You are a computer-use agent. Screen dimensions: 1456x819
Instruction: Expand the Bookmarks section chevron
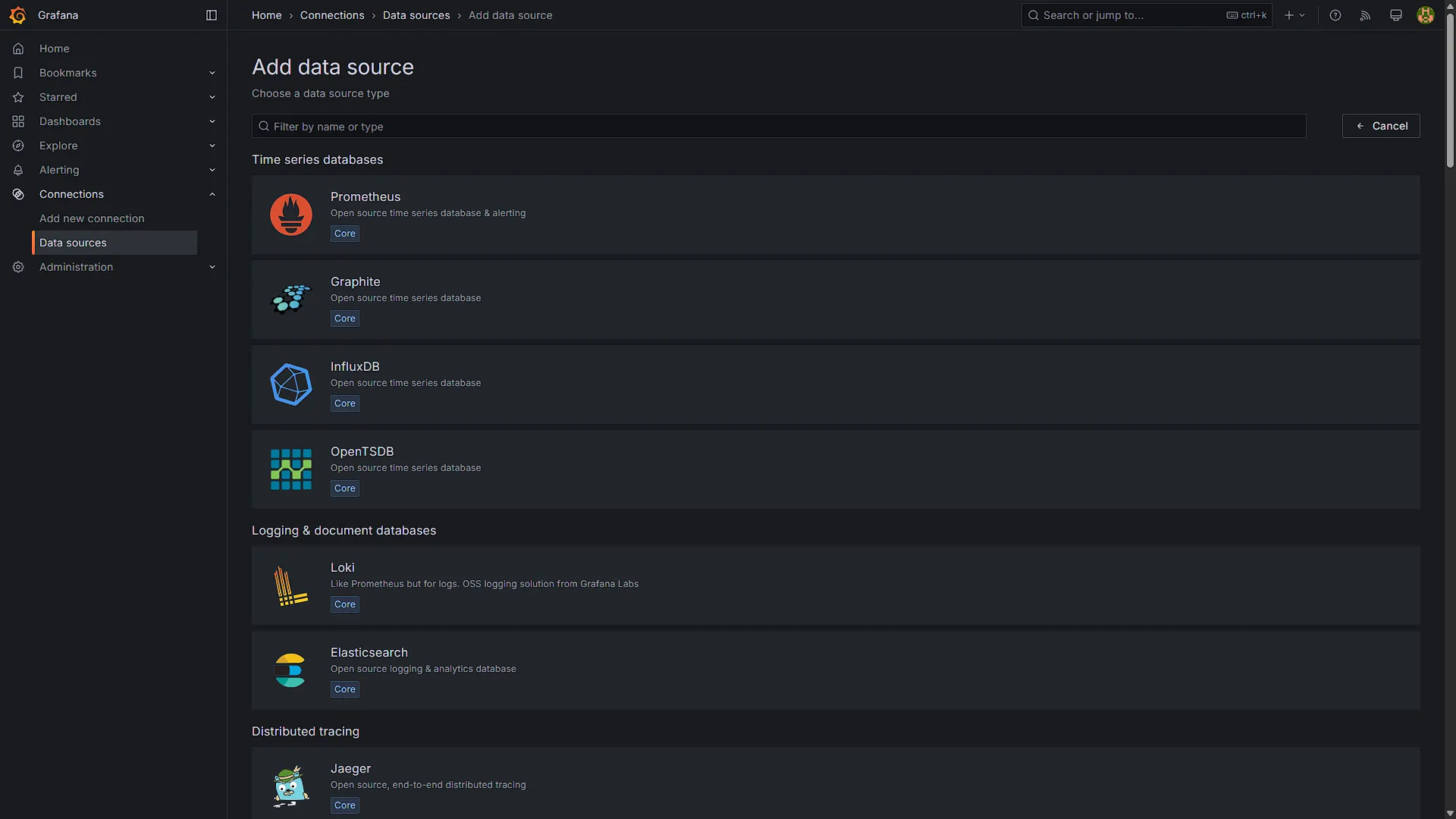[212, 73]
